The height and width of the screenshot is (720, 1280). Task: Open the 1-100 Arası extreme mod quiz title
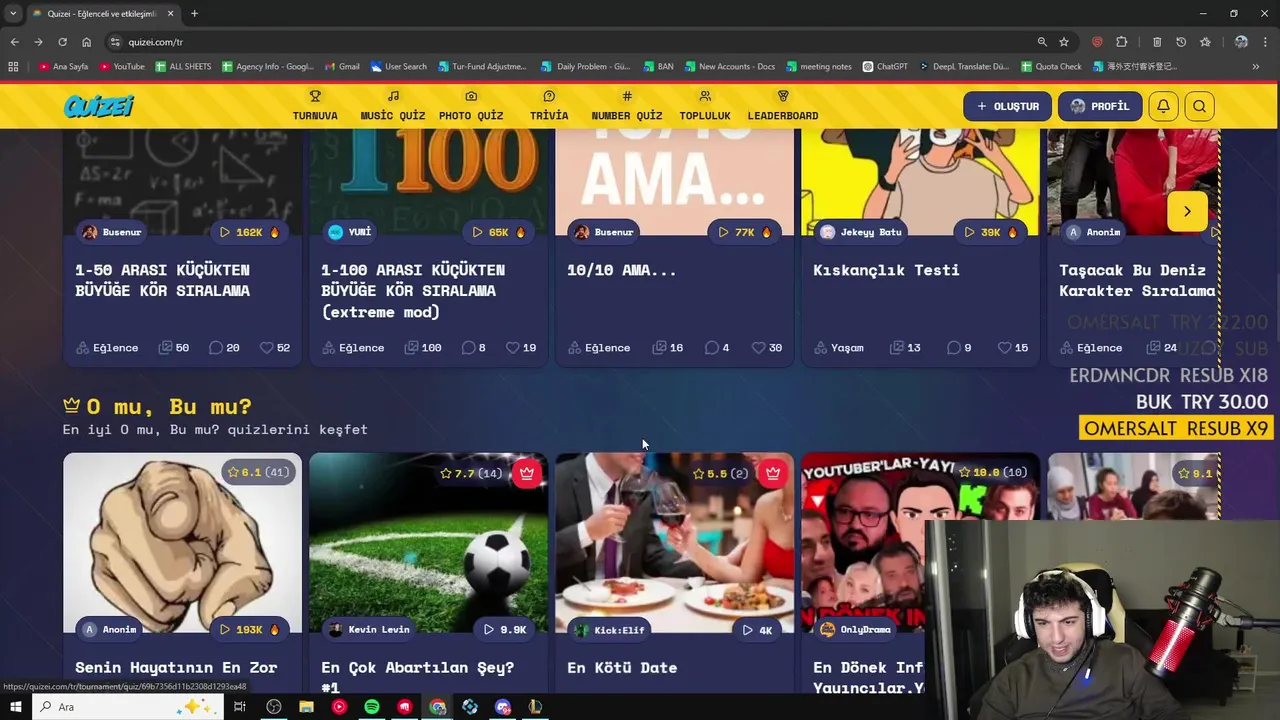pyautogui.click(x=413, y=290)
